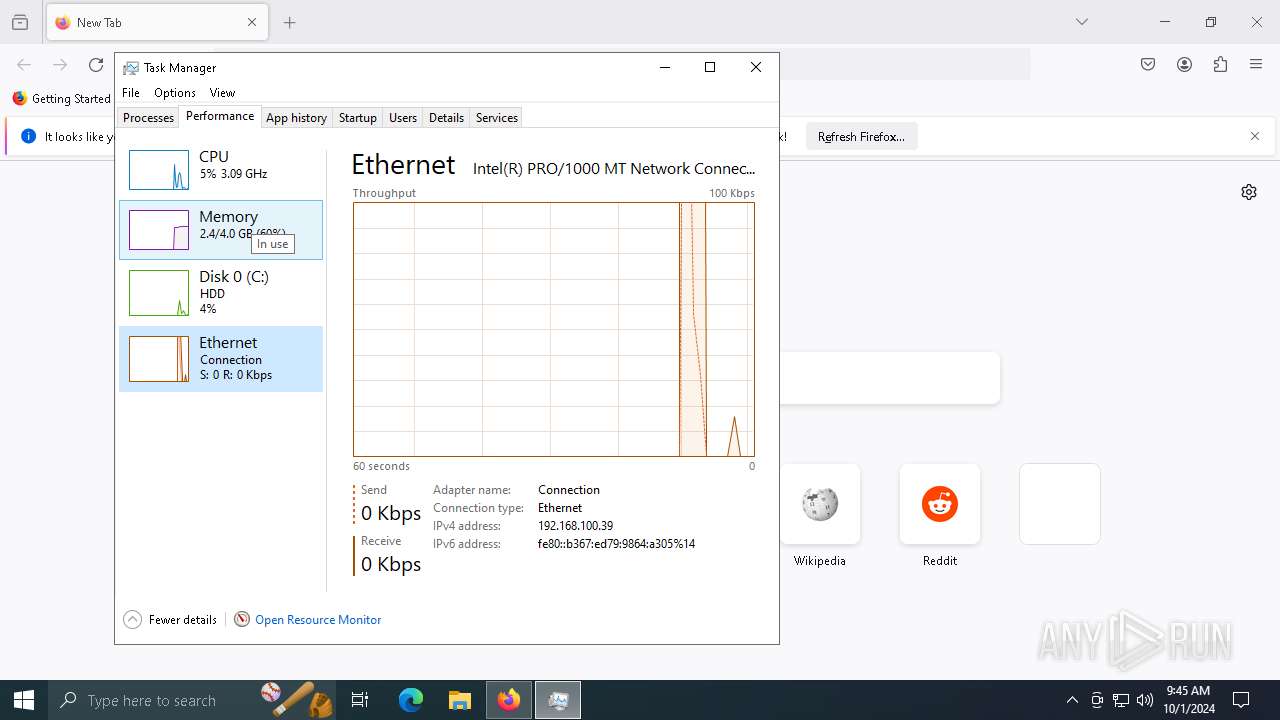
Task: Select the Memory performance entry
Action: click(x=221, y=230)
